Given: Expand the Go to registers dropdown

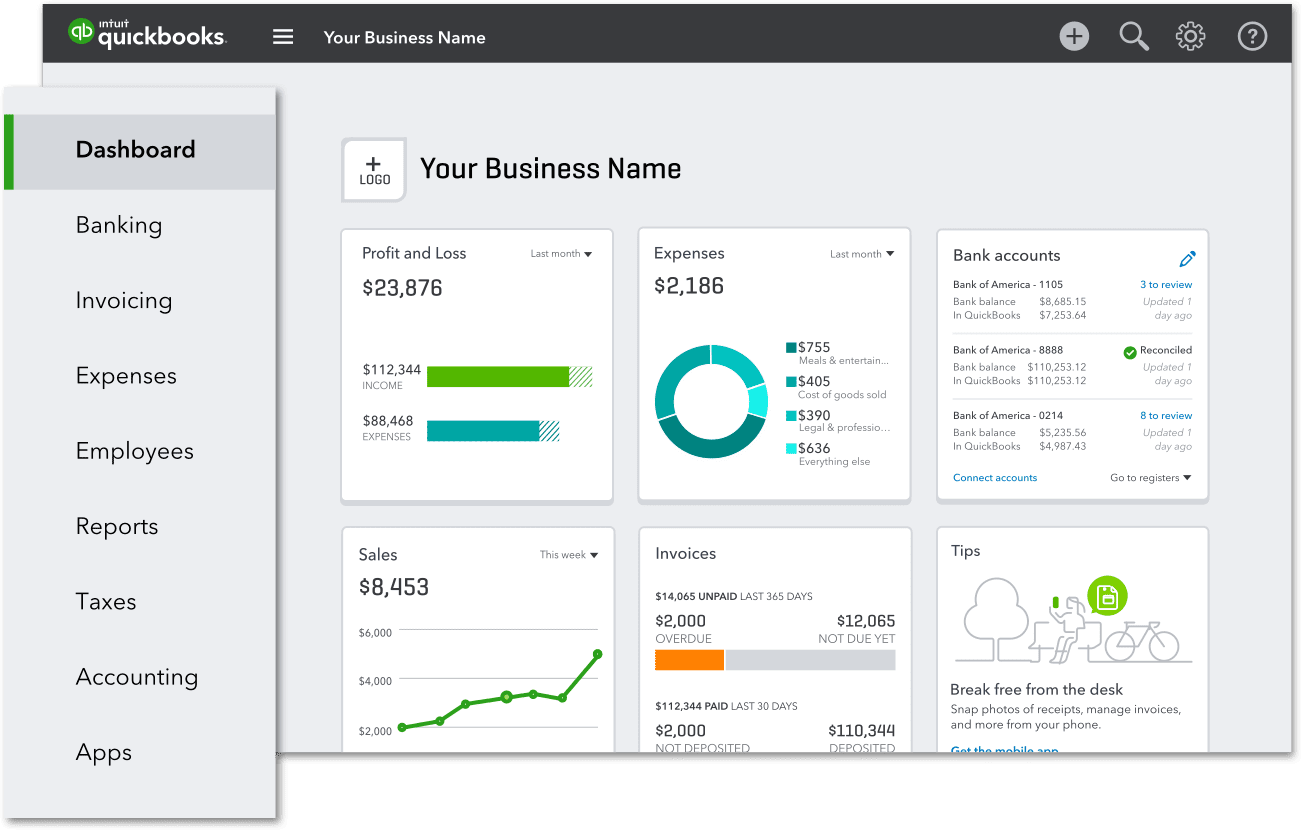Looking at the screenshot, I should click(x=1150, y=478).
